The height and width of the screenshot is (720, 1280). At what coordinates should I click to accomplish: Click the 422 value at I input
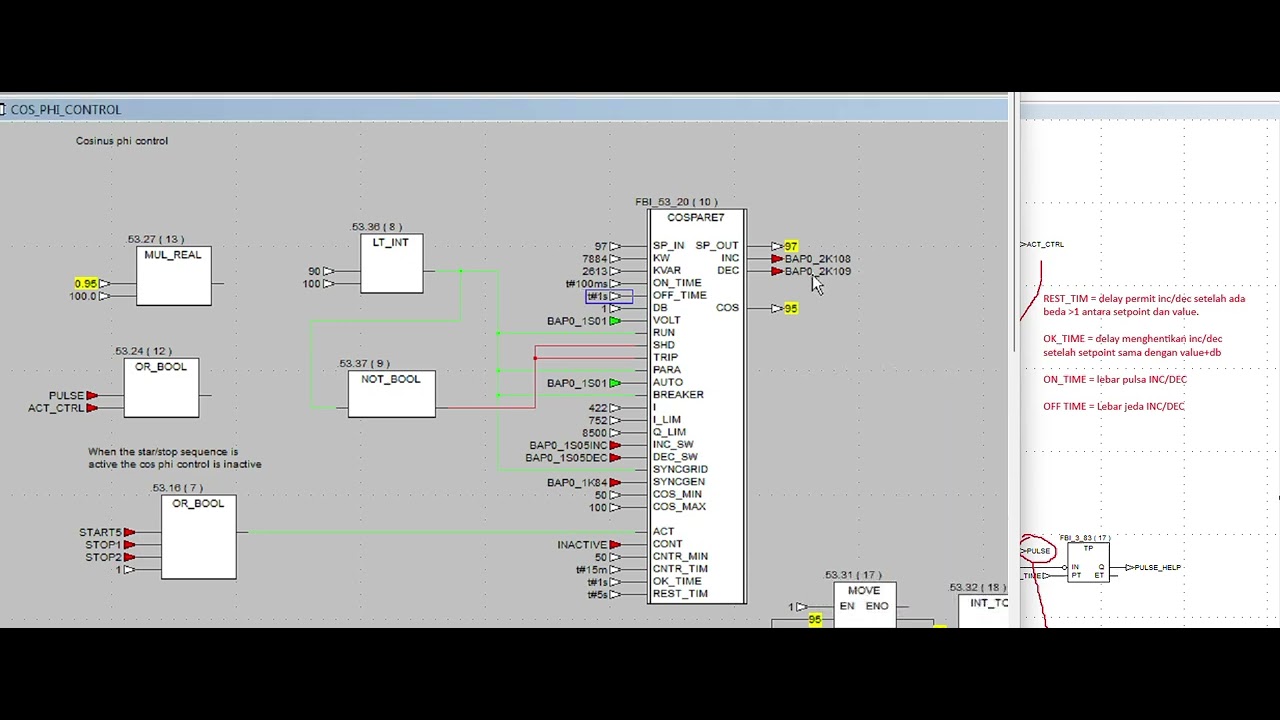598,408
